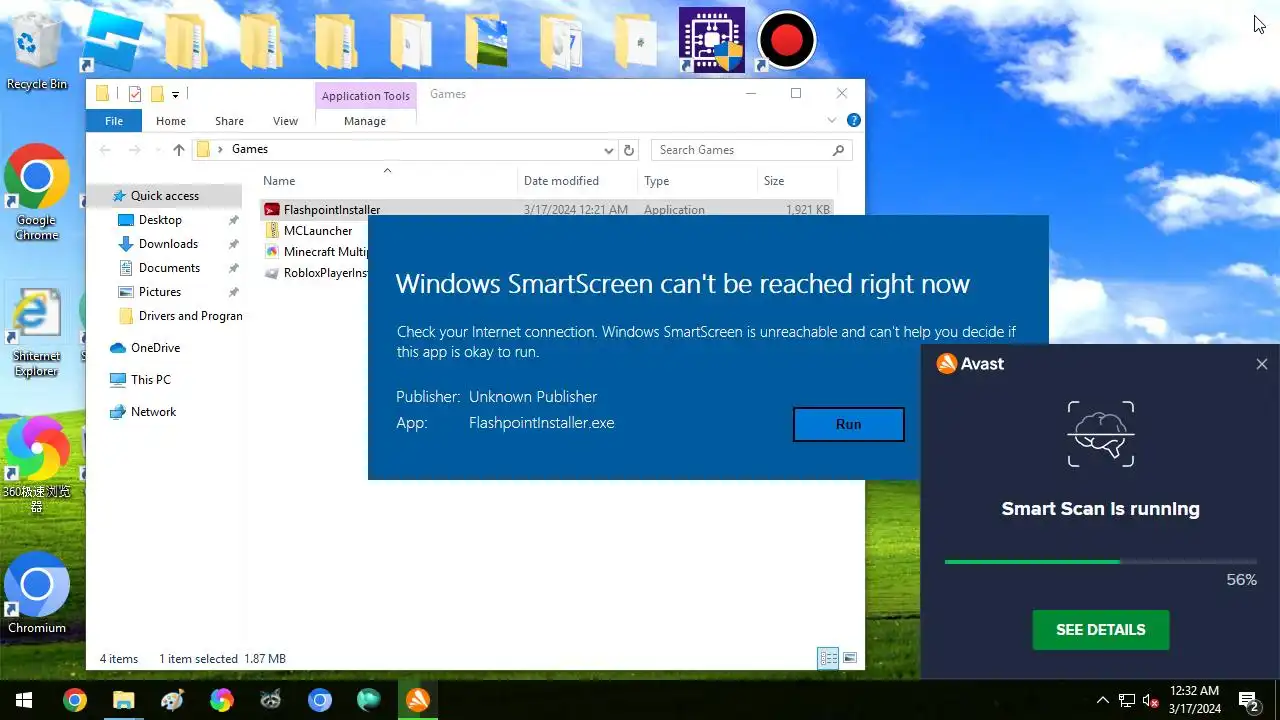Switch to large icons view layout
The height and width of the screenshot is (720, 1280).
click(850, 658)
